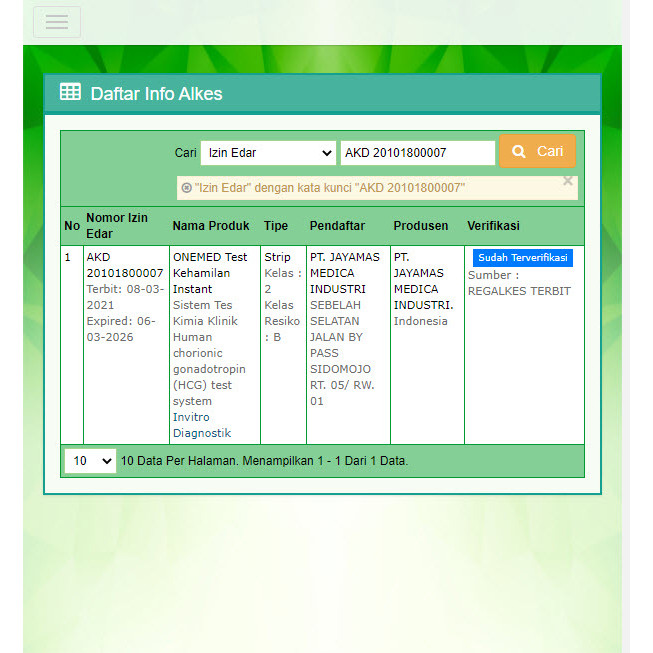The width and height of the screenshot is (653, 653).
Task: Select the AKD 20101800007 permit number cell
Action: [124, 265]
